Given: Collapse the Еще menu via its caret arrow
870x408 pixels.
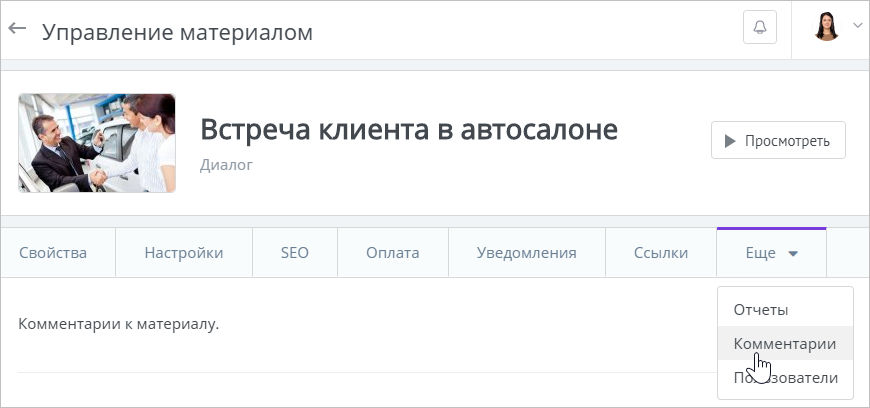Looking at the screenshot, I should tap(793, 254).
